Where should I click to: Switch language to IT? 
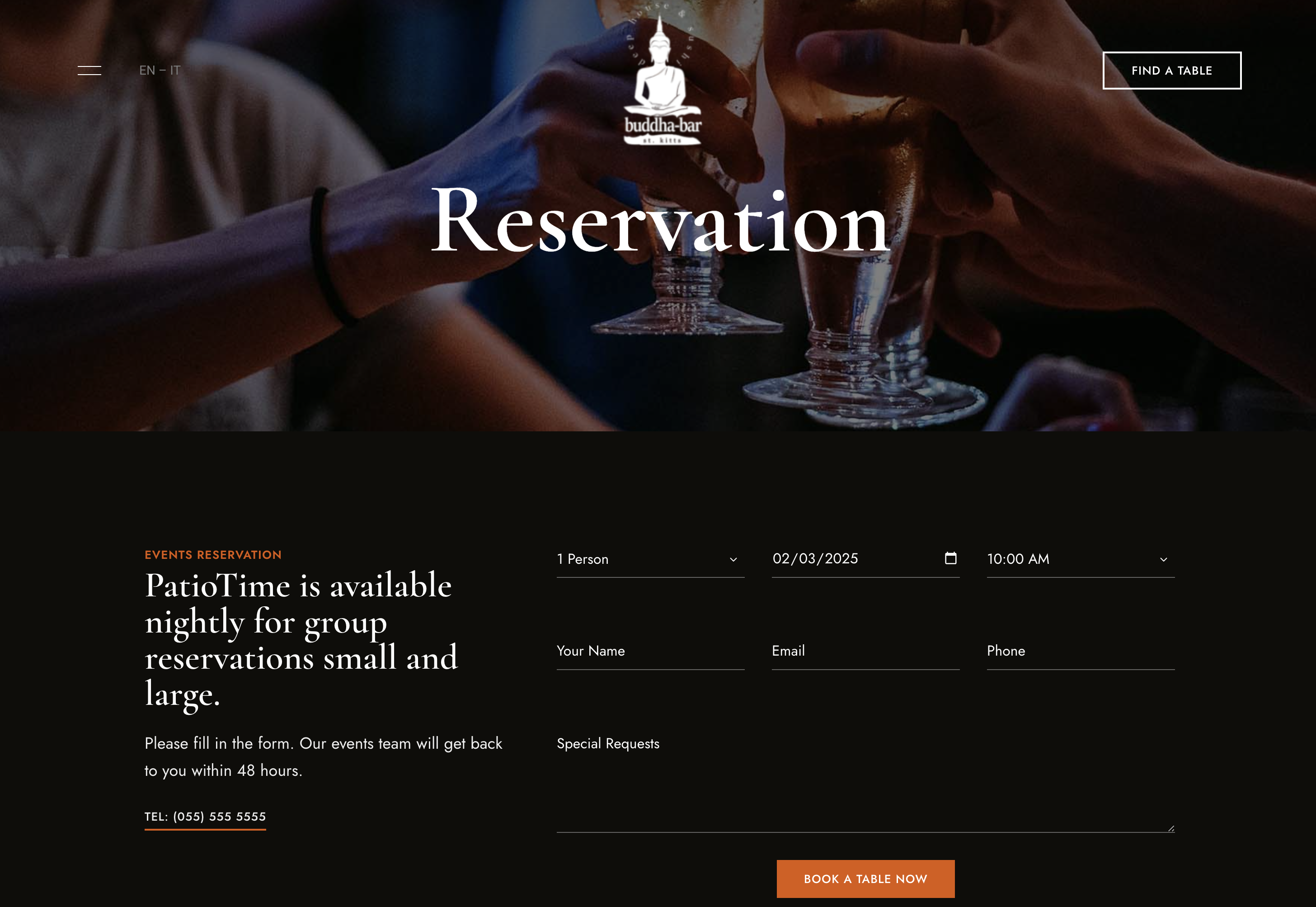(x=175, y=71)
